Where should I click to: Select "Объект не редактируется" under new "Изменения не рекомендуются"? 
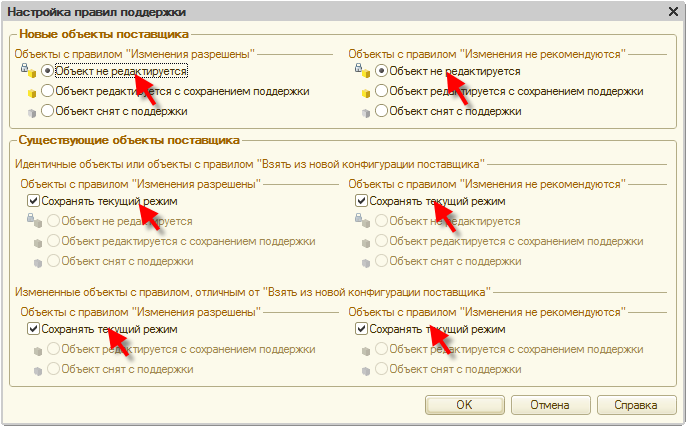pyautogui.click(x=382, y=72)
